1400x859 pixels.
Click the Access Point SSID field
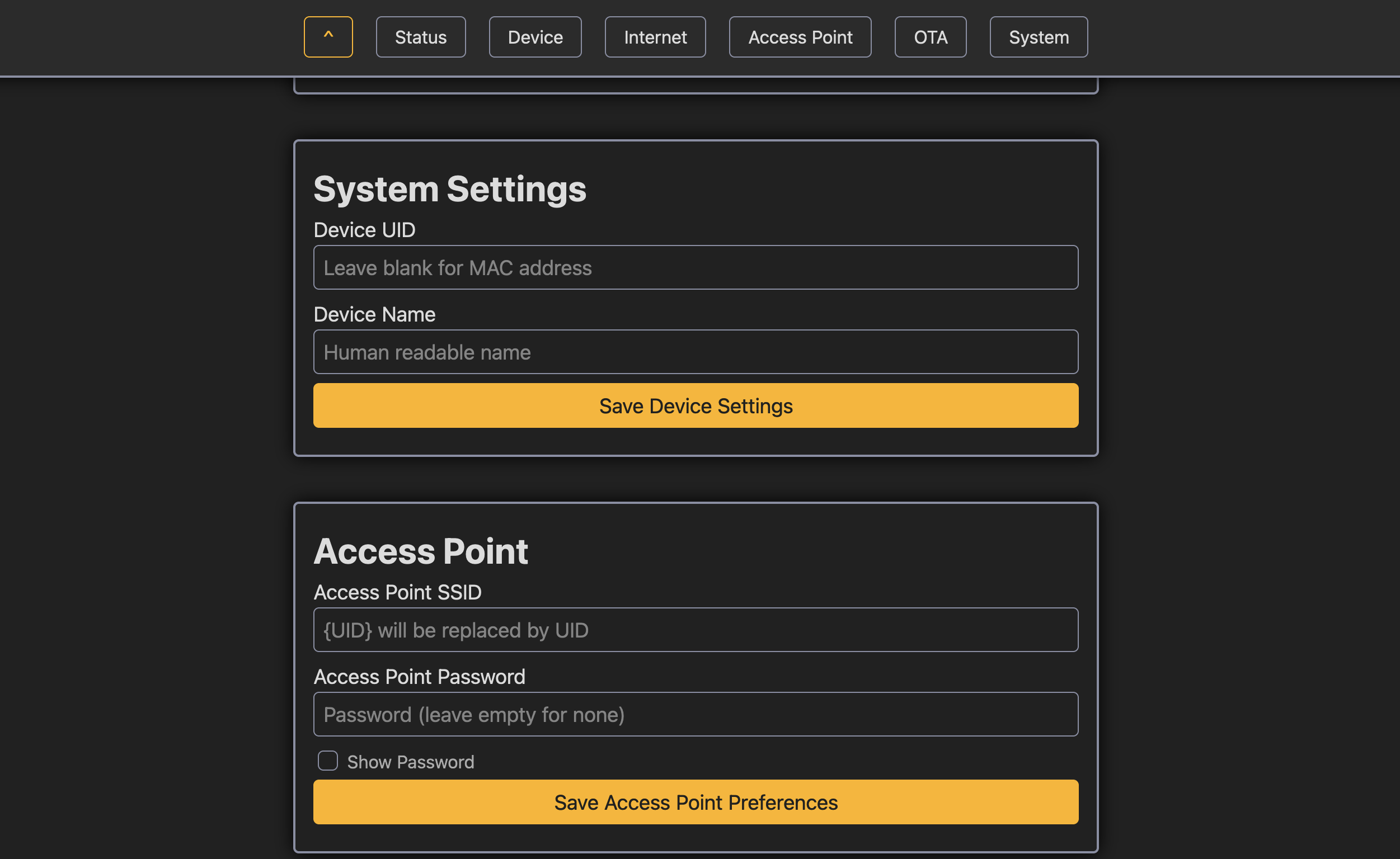coord(695,630)
